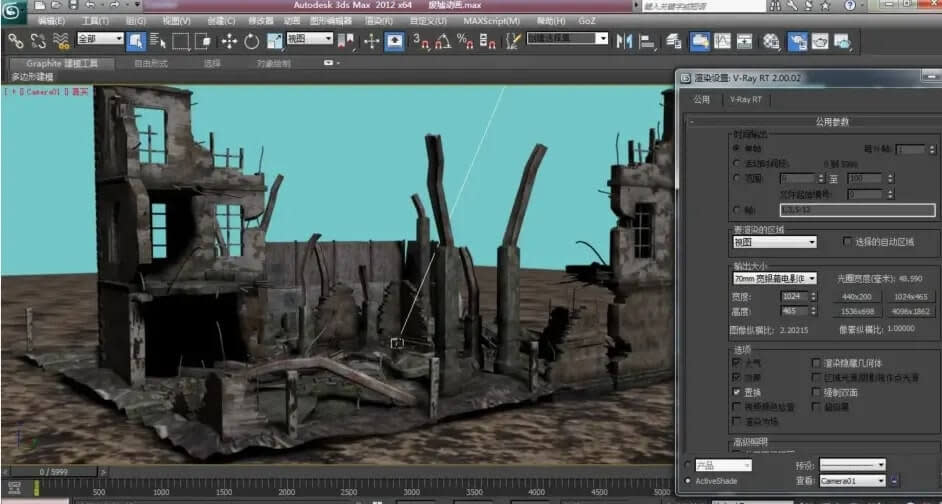
Task: Switch to the V-Ray RT tab
Action: pos(746,100)
